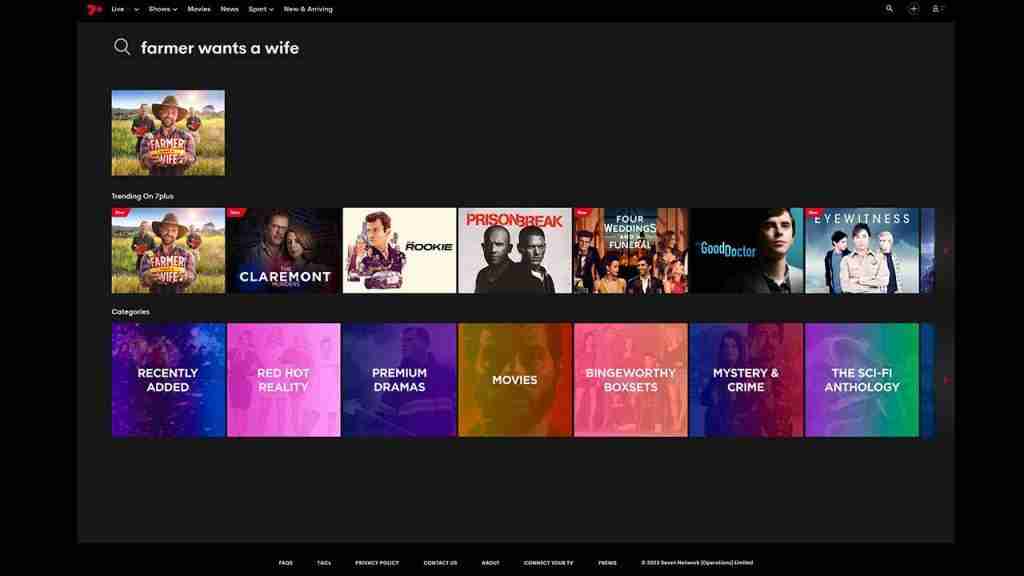Open The Claremont Murders thumbnail
Image resolution: width=1024 pixels, height=576 pixels.
pos(283,251)
